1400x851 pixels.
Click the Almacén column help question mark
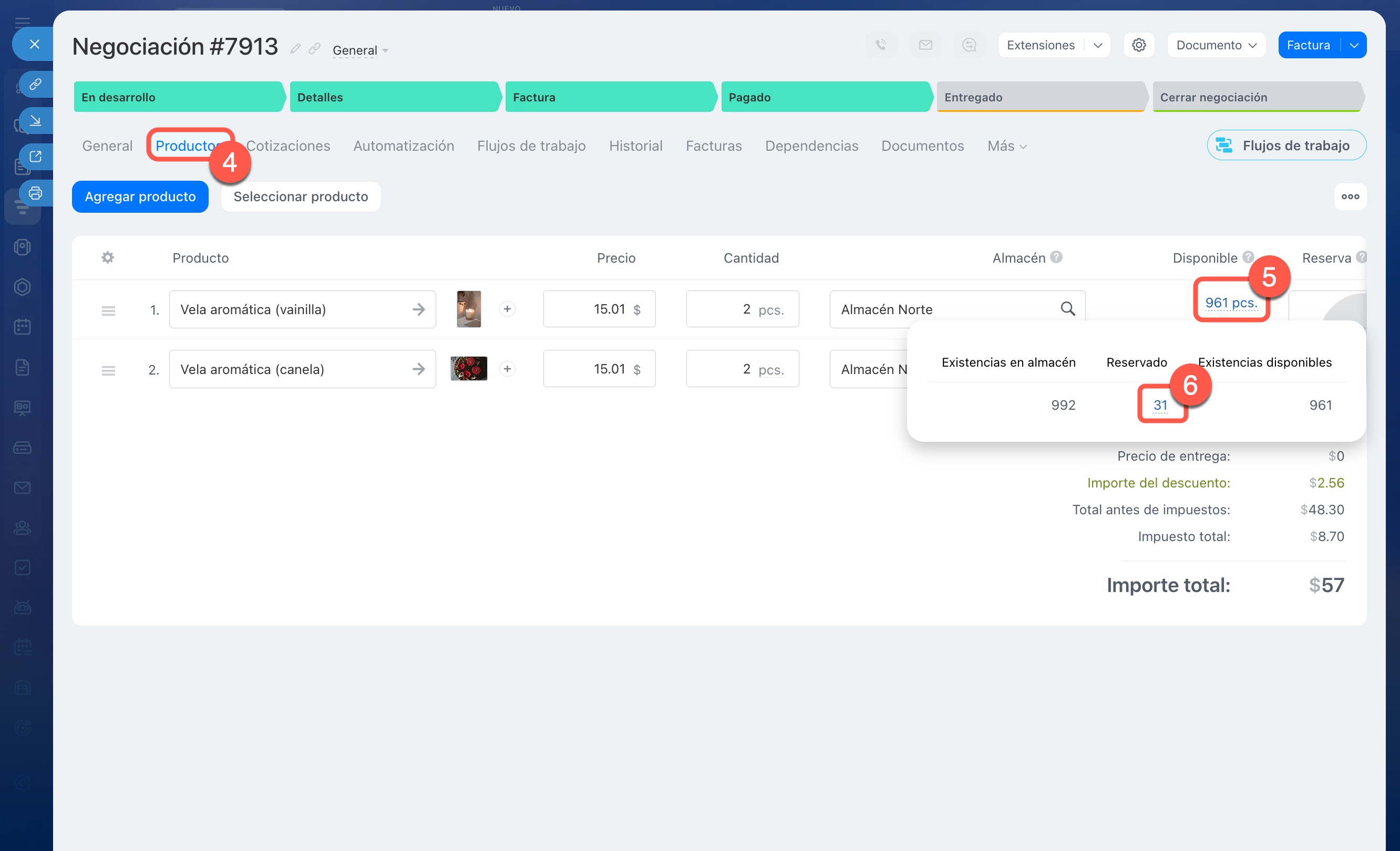pos(1056,257)
